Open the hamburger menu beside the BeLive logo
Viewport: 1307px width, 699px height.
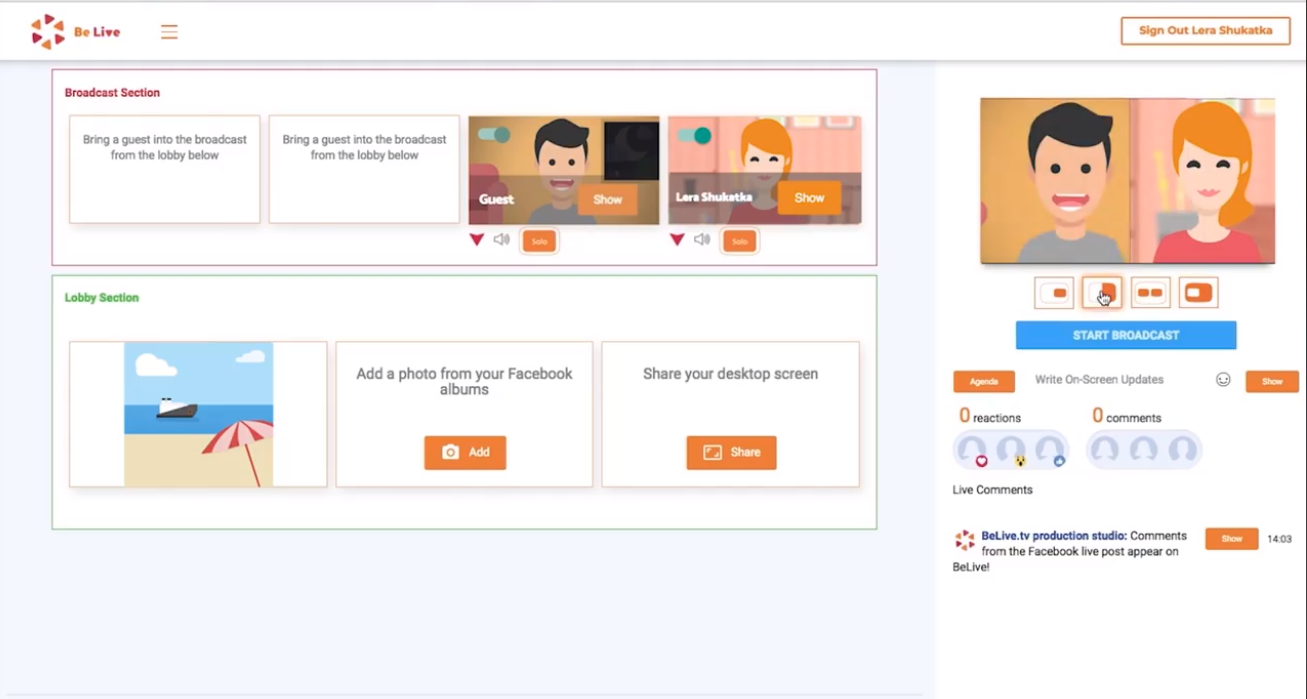pyautogui.click(x=169, y=32)
